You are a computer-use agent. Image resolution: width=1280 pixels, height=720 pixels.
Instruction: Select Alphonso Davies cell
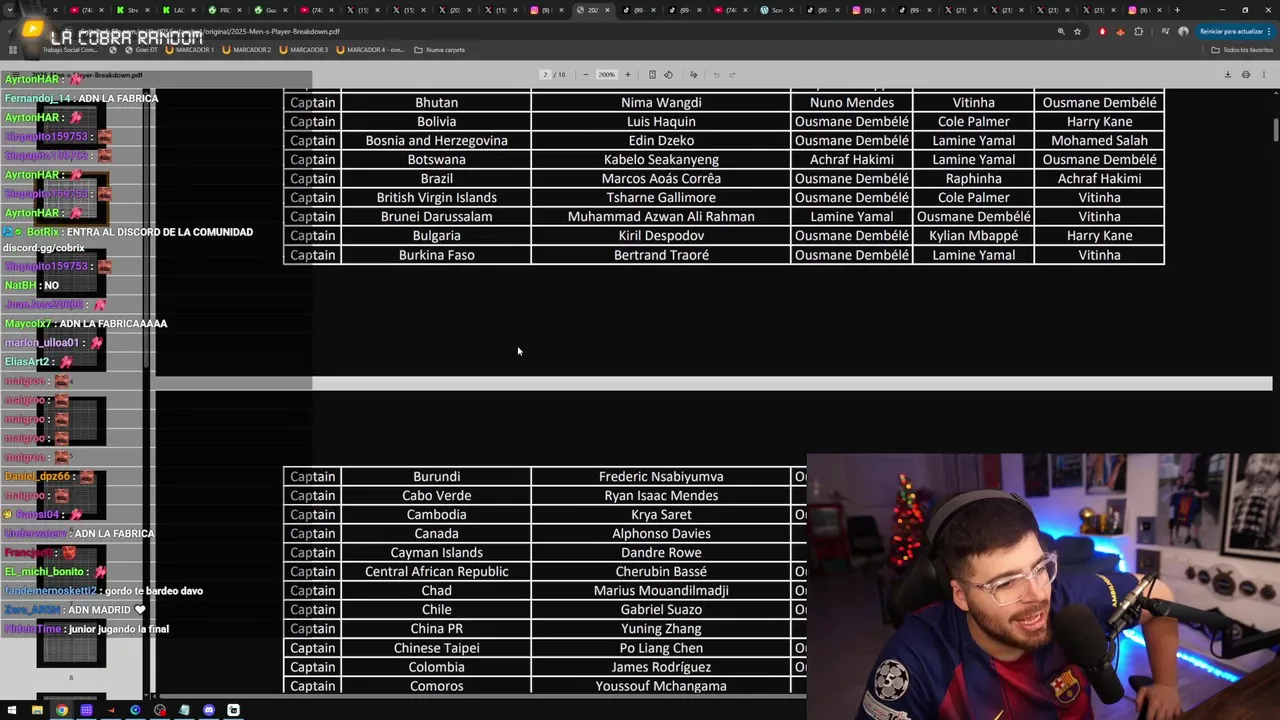click(661, 533)
